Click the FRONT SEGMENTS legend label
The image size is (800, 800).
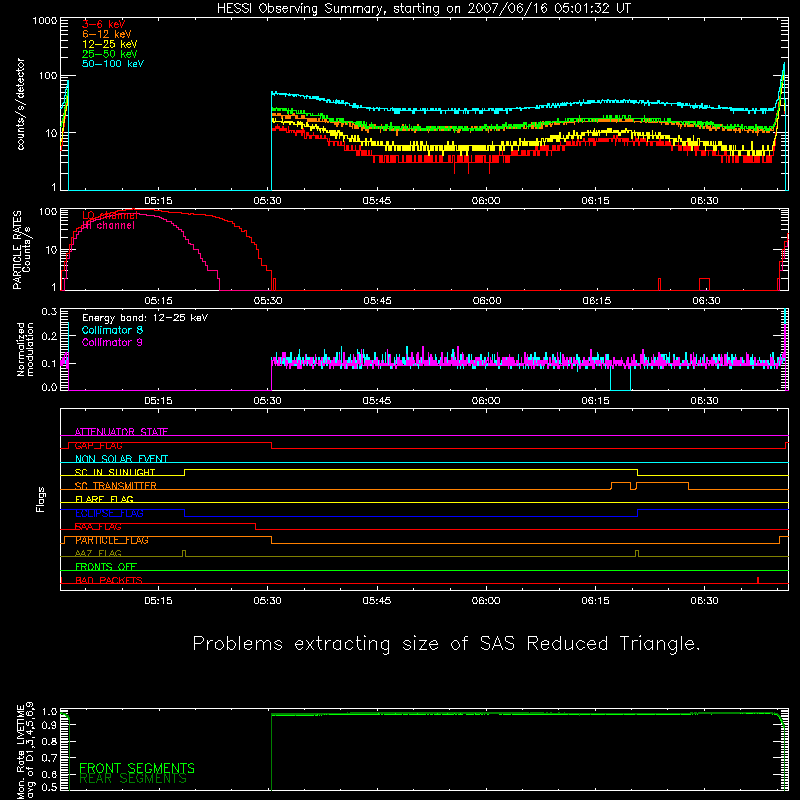[x=137, y=768]
